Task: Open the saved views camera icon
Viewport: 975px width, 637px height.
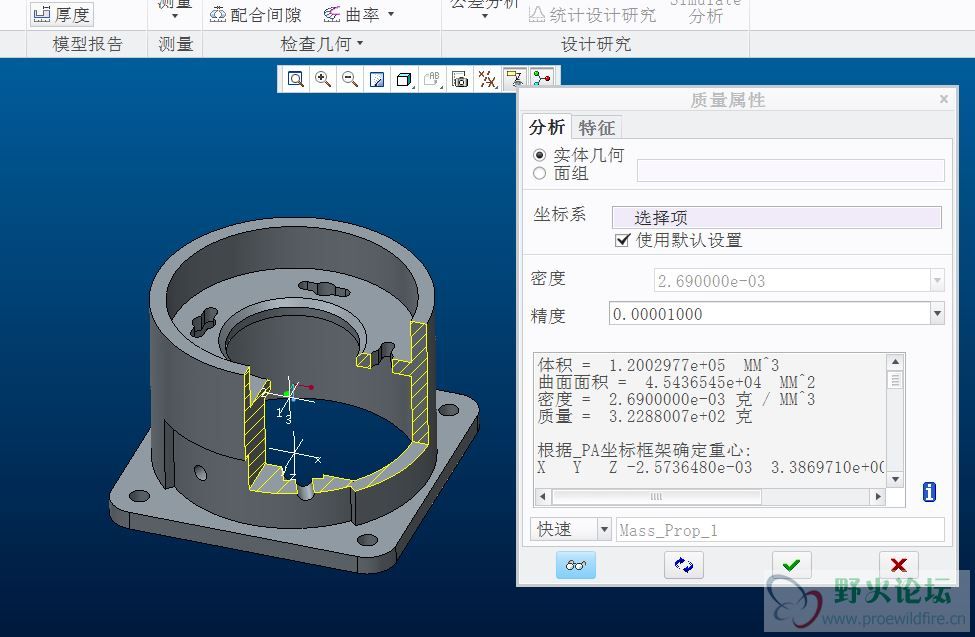Action: click(x=460, y=79)
